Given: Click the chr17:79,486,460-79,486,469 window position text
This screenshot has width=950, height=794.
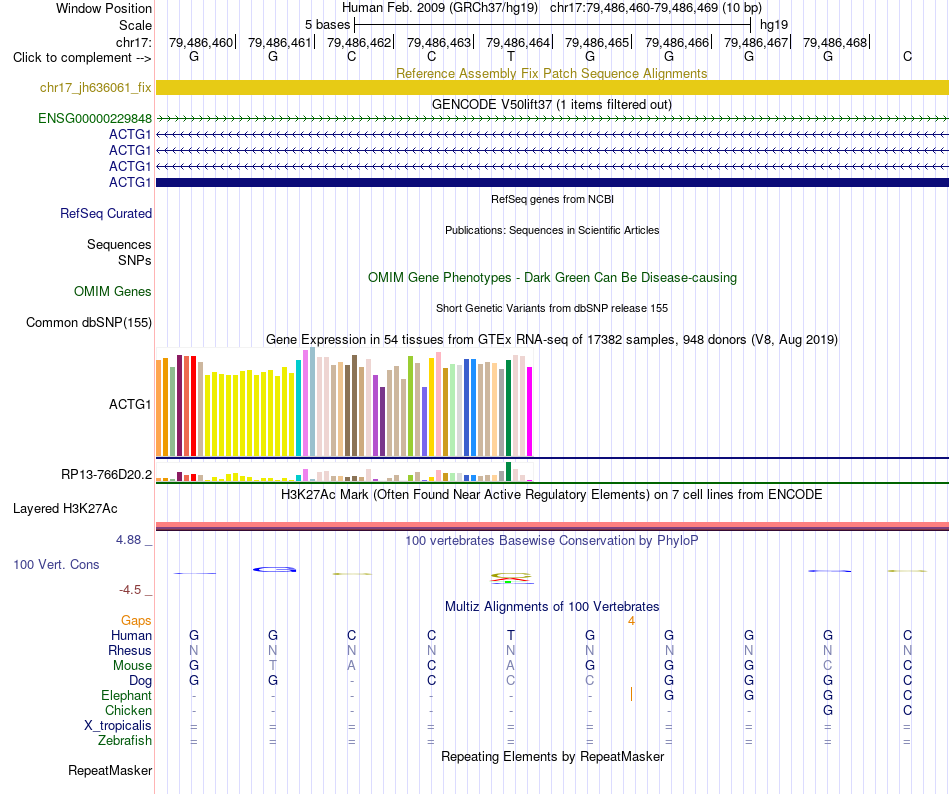Looking at the screenshot, I should [656, 8].
